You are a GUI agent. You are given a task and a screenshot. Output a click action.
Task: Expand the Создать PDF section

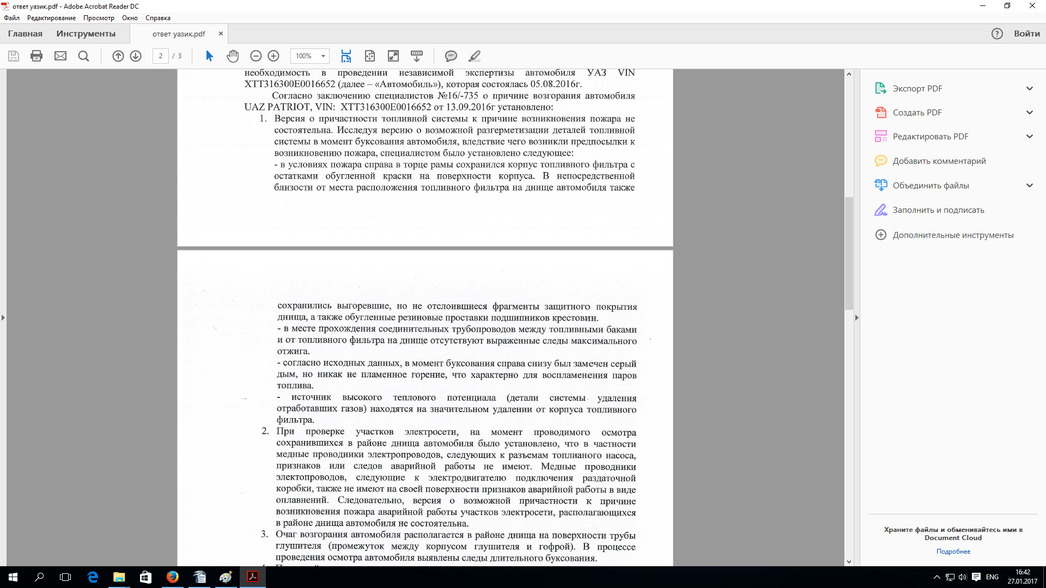pos(1029,112)
